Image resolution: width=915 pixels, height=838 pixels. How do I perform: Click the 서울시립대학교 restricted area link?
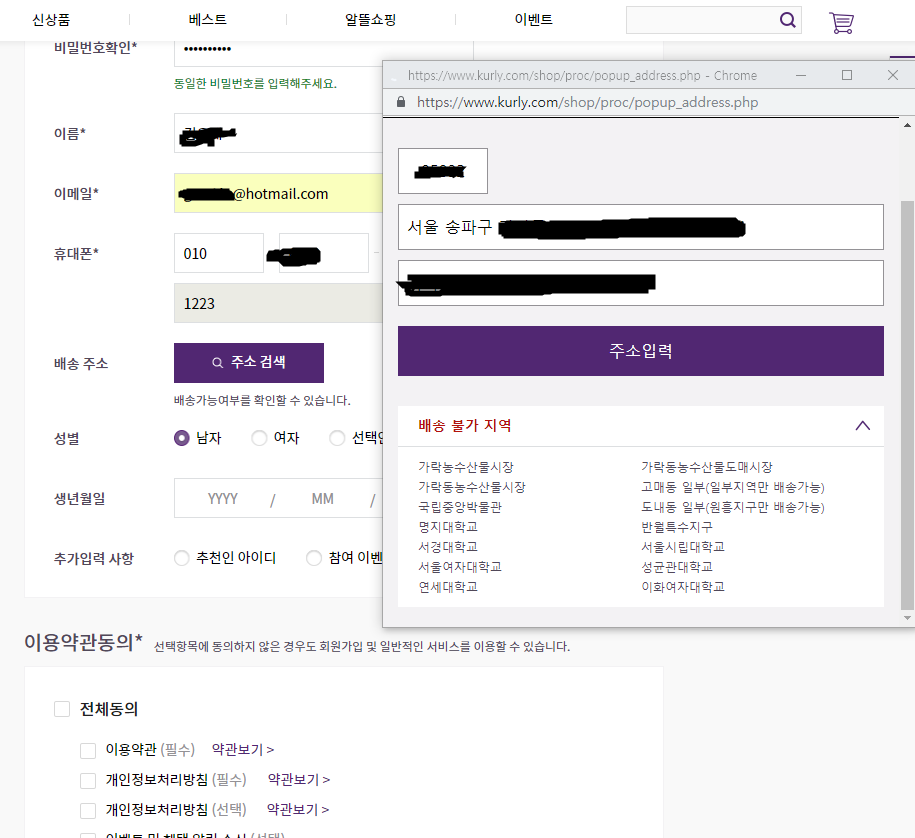685,546
